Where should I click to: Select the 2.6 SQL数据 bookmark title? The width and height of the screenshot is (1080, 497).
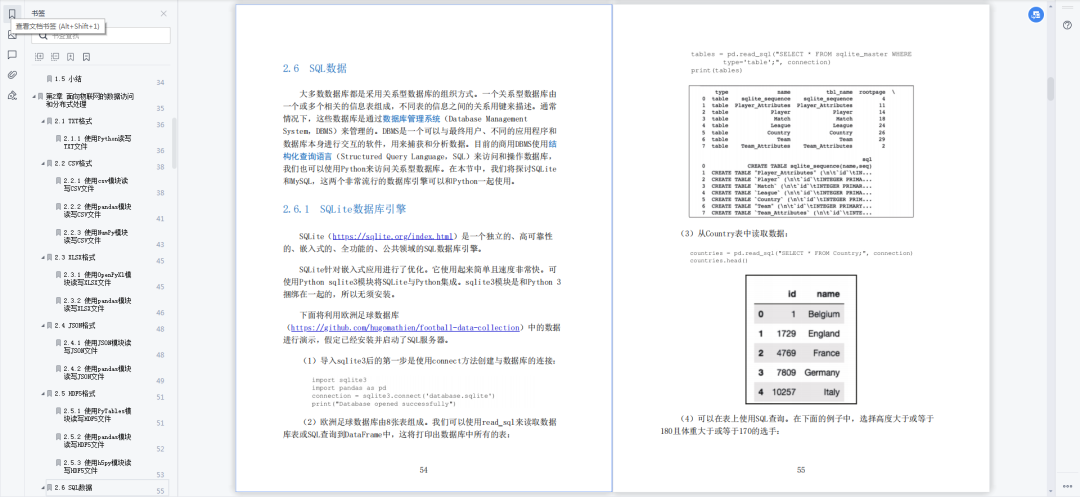click(x=73, y=487)
